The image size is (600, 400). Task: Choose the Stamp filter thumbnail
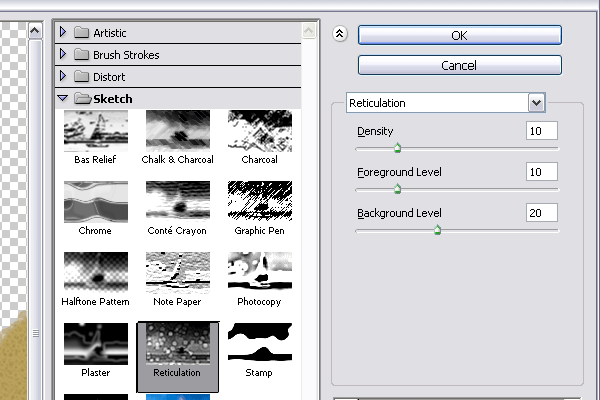pos(260,344)
